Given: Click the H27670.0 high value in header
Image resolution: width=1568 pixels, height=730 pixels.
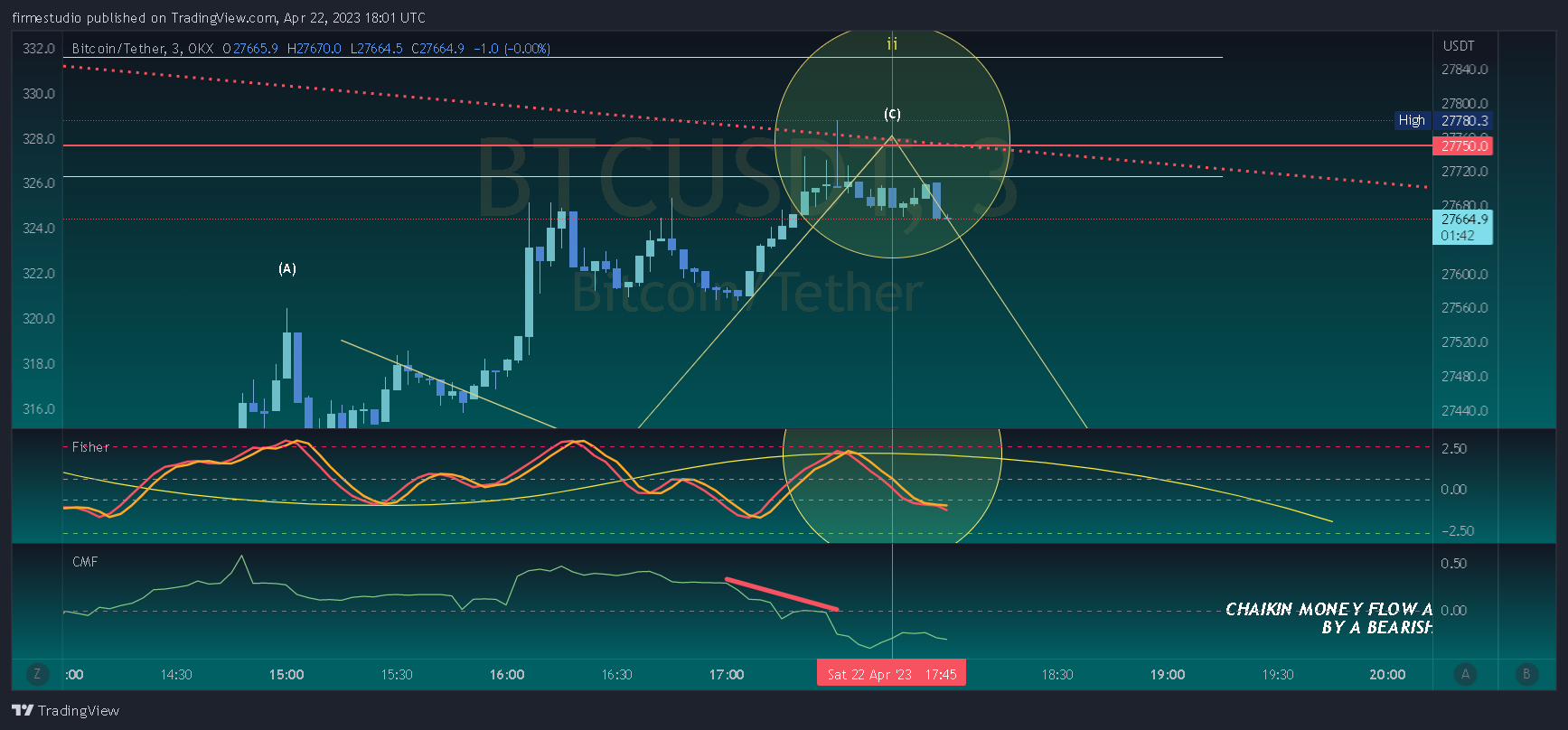Looking at the screenshot, I should point(315,49).
